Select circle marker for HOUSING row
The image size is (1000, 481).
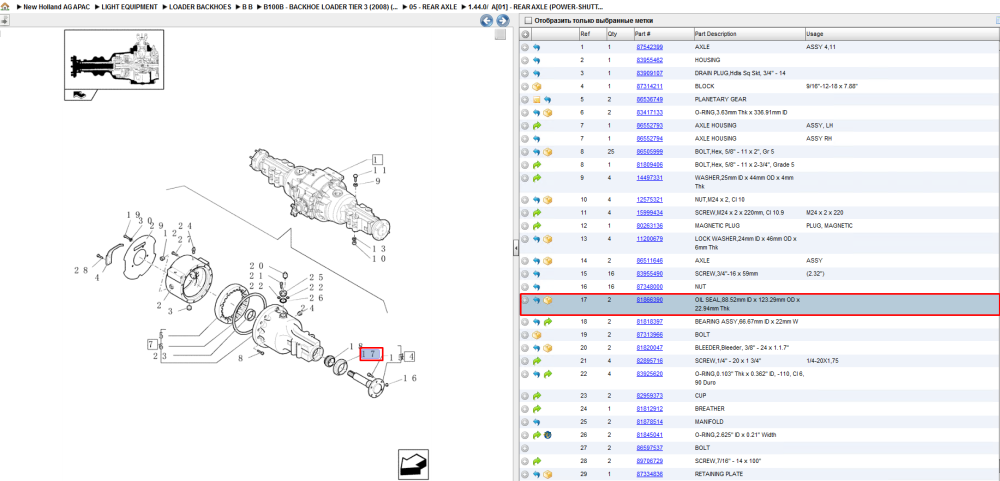coord(525,60)
